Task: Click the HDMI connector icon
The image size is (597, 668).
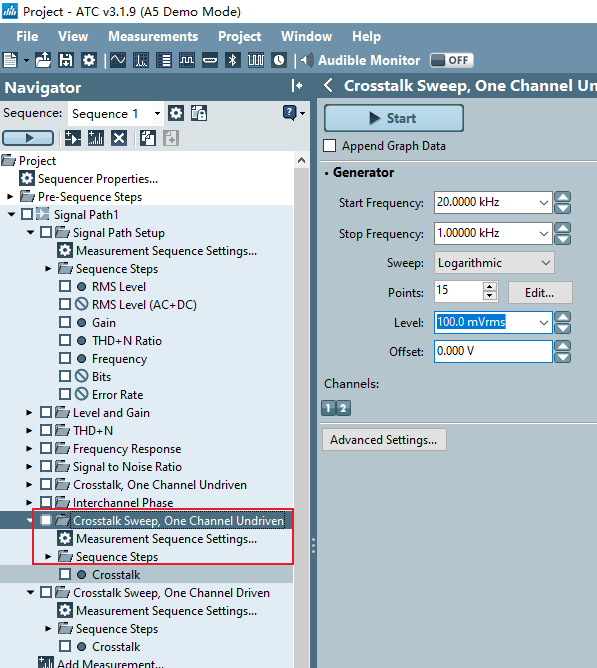Action: coord(210,60)
